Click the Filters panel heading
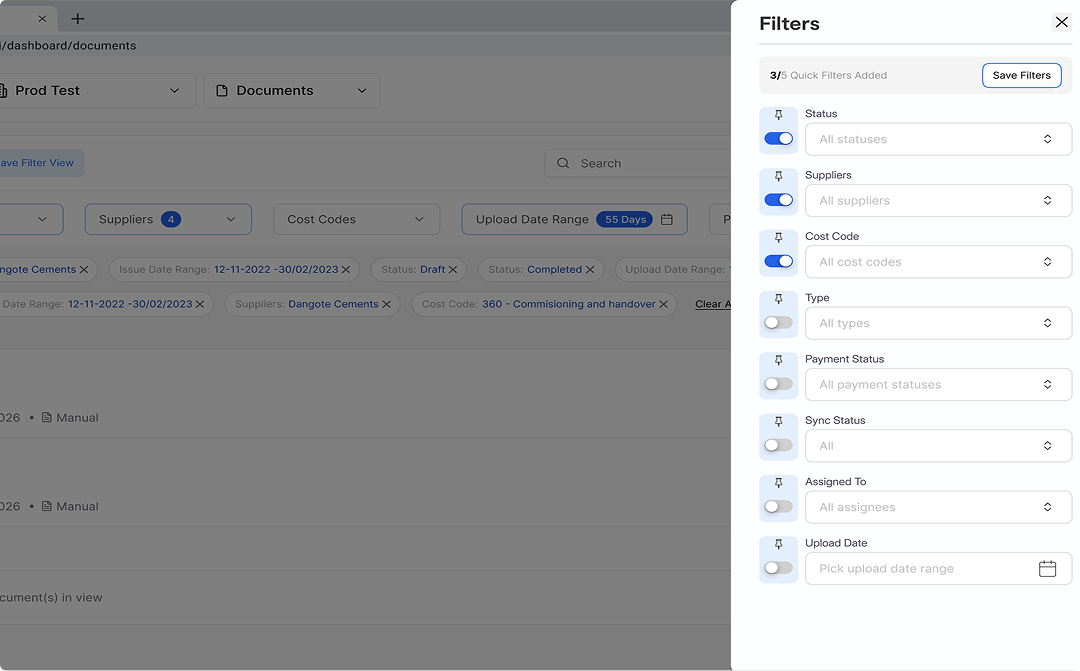This screenshot has width=1080, height=671. 789,23
